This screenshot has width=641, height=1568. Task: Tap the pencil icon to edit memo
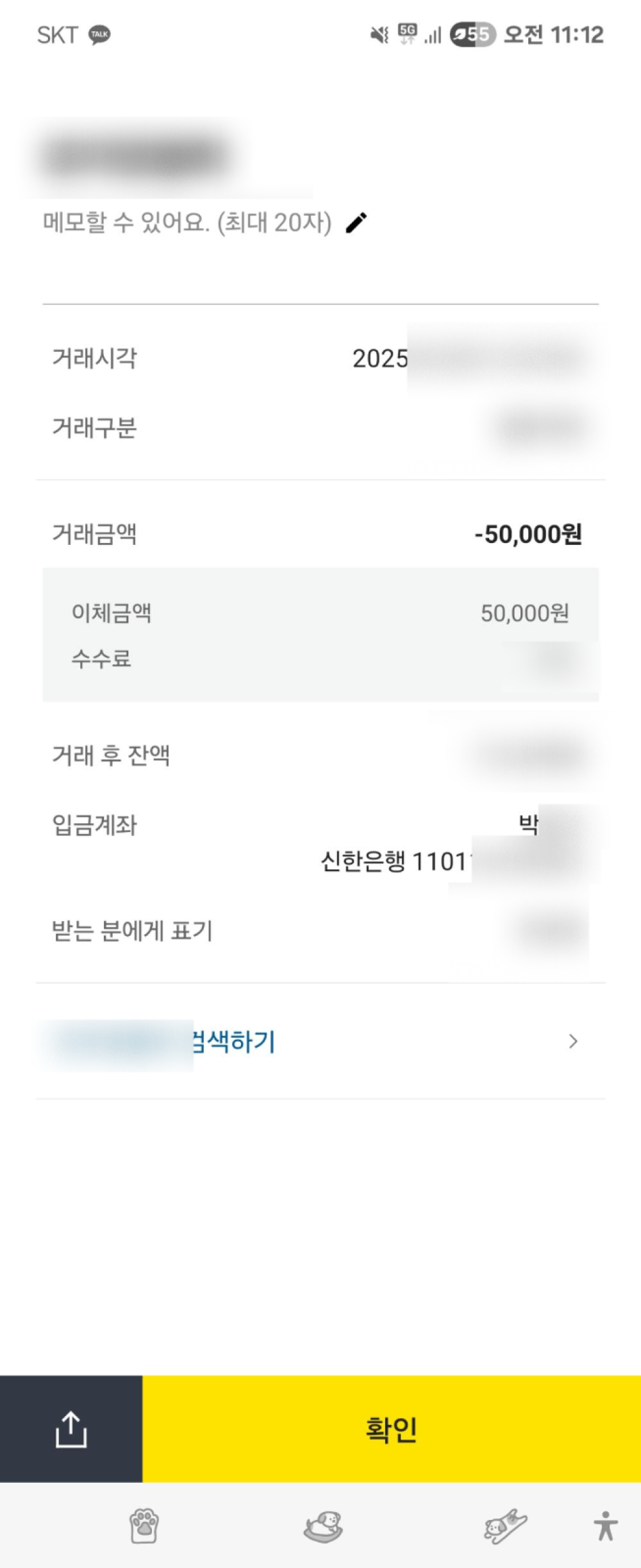pyautogui.click(x=356, y=222)
